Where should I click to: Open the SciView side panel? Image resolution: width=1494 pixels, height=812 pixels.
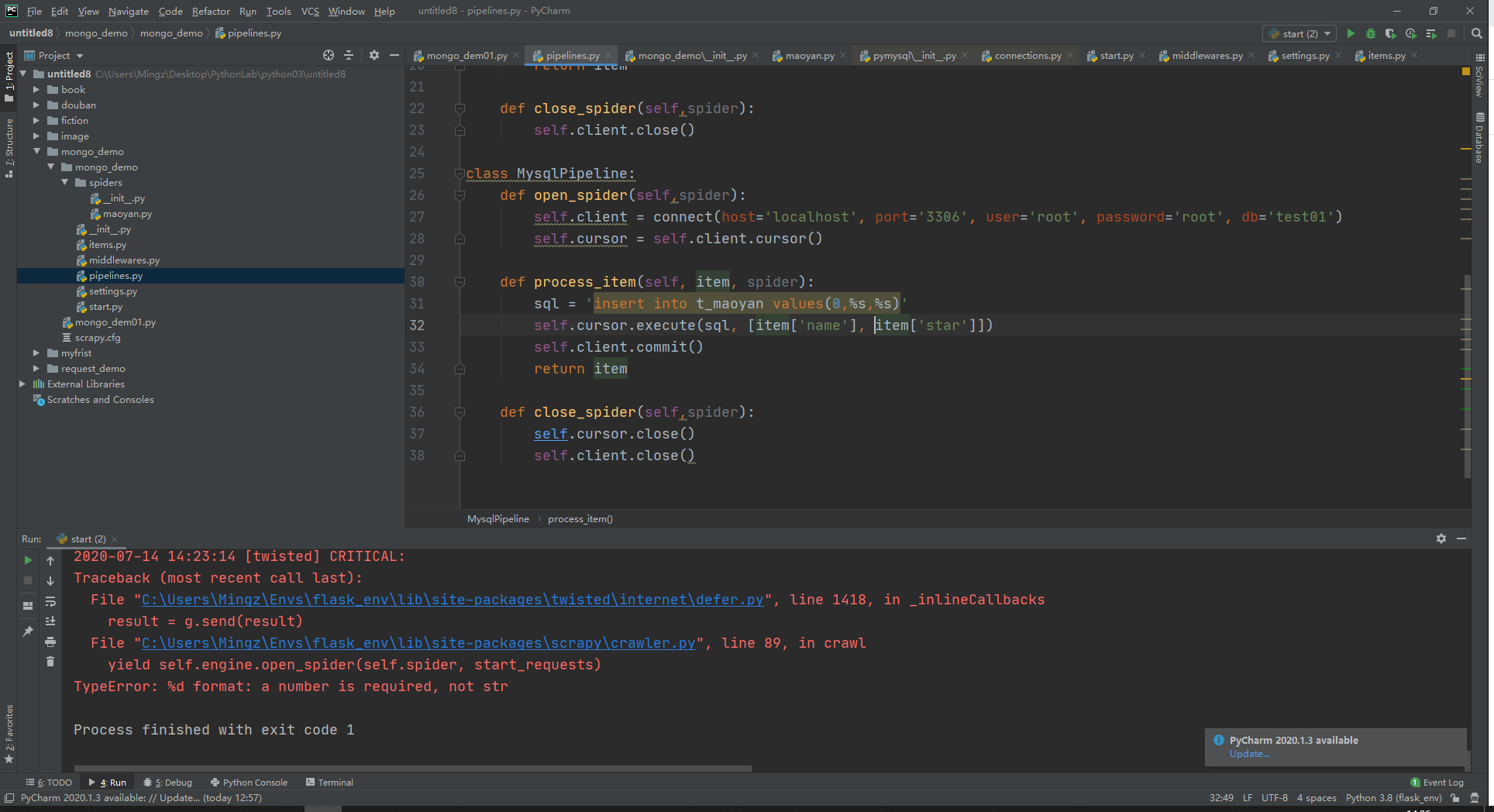click(x=1479, y=75)
